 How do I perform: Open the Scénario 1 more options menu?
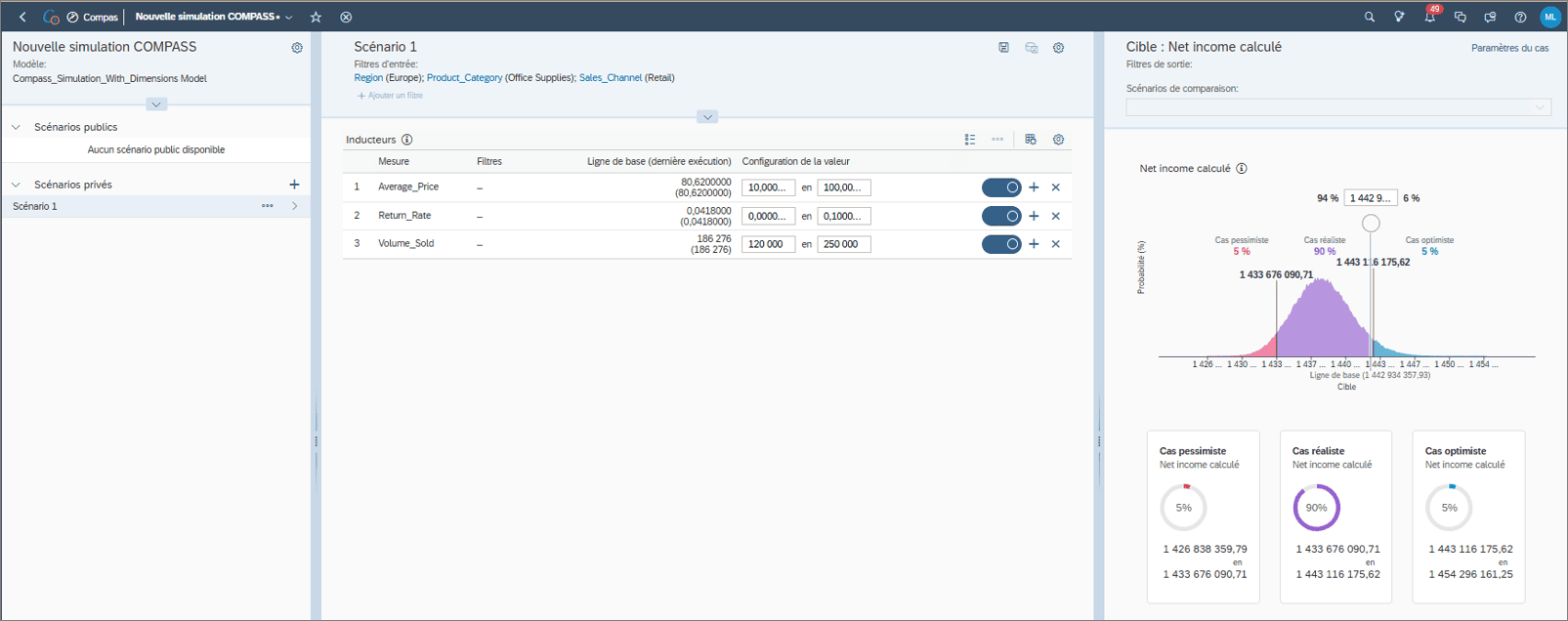[267, 206]
